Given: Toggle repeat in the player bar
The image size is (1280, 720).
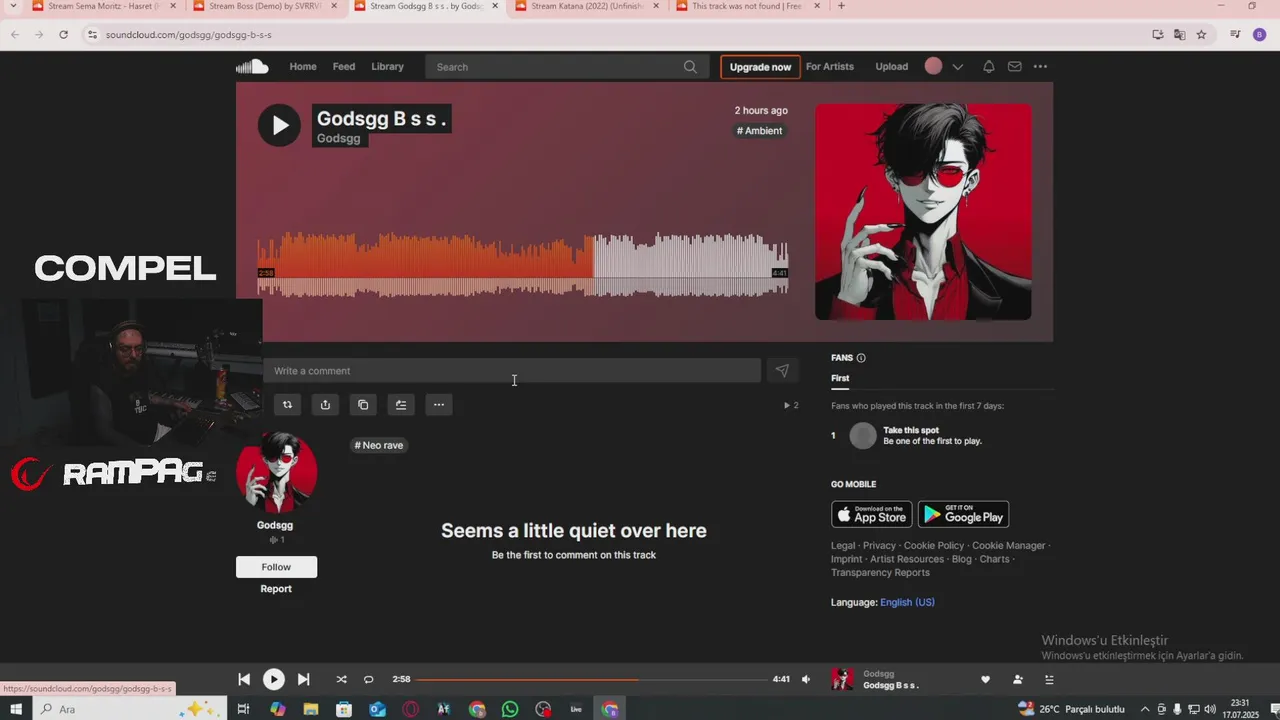Looking at the screenshot, I should tap(368, 679).
